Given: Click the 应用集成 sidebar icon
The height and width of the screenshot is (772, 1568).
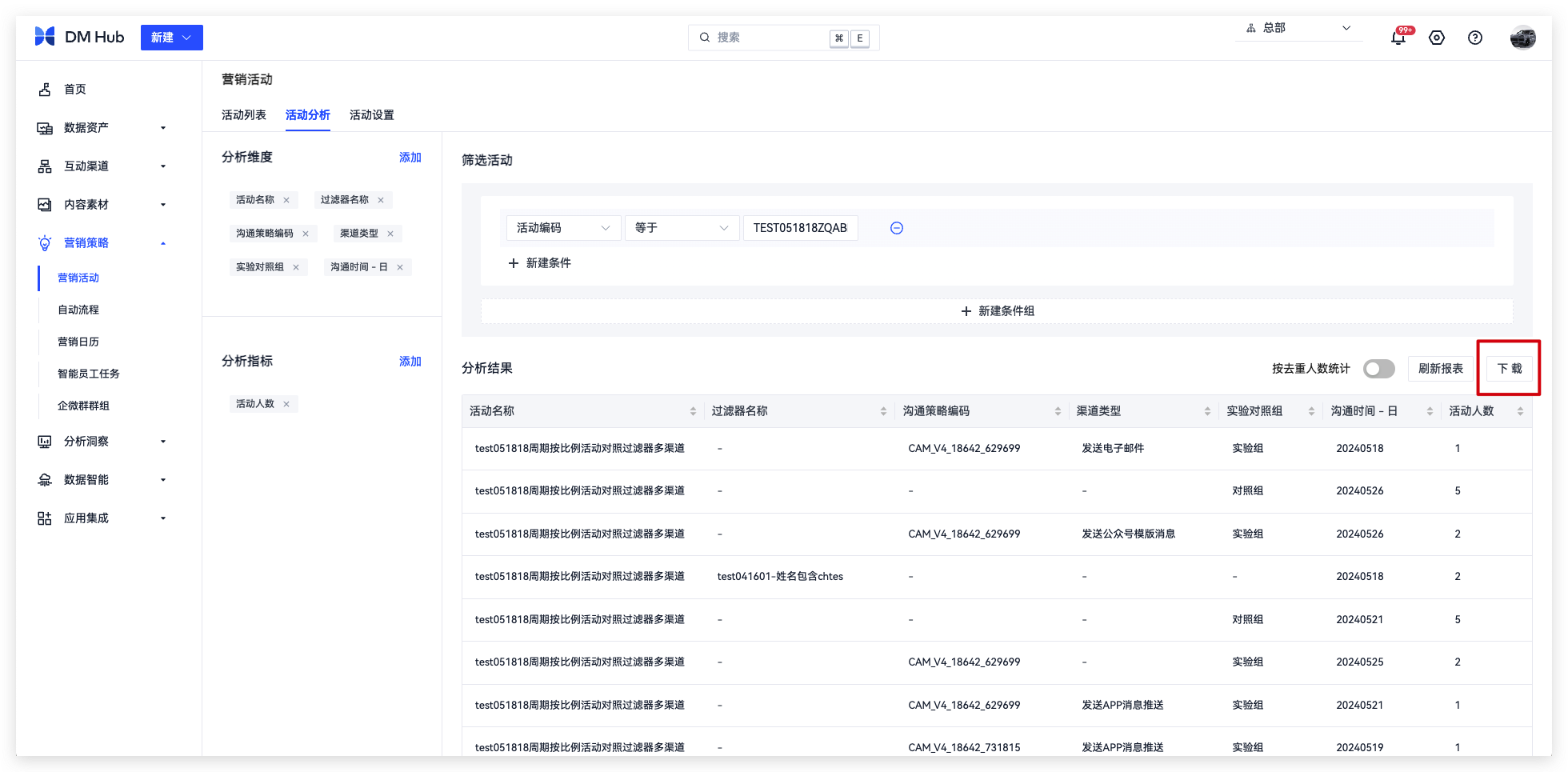Looking at the screenshot, I should coord(45,518).
